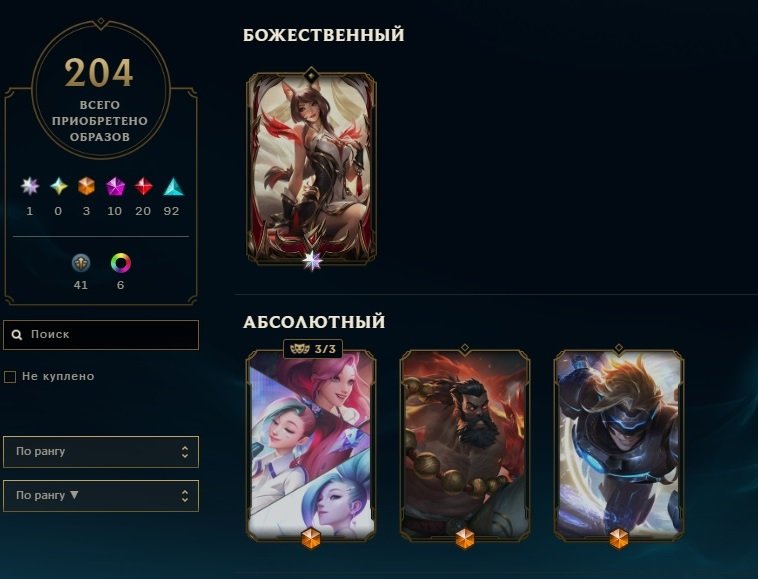The width and height of the screenshot is (758, 579).
Task: Click the magenta Legendary tier gem icon
Action: click(115, 186)
